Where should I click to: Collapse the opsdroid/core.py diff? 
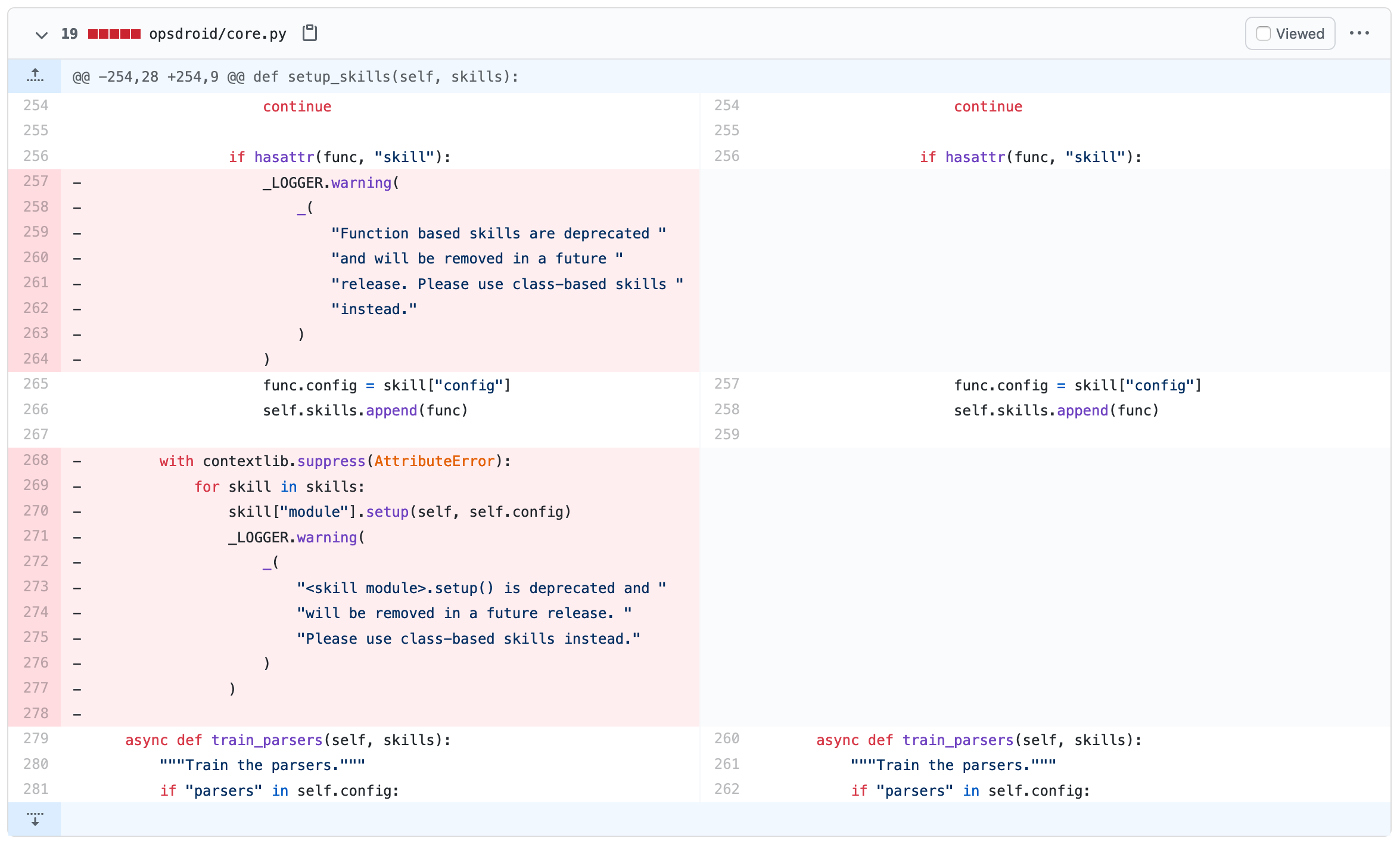[x=41, y=35]
